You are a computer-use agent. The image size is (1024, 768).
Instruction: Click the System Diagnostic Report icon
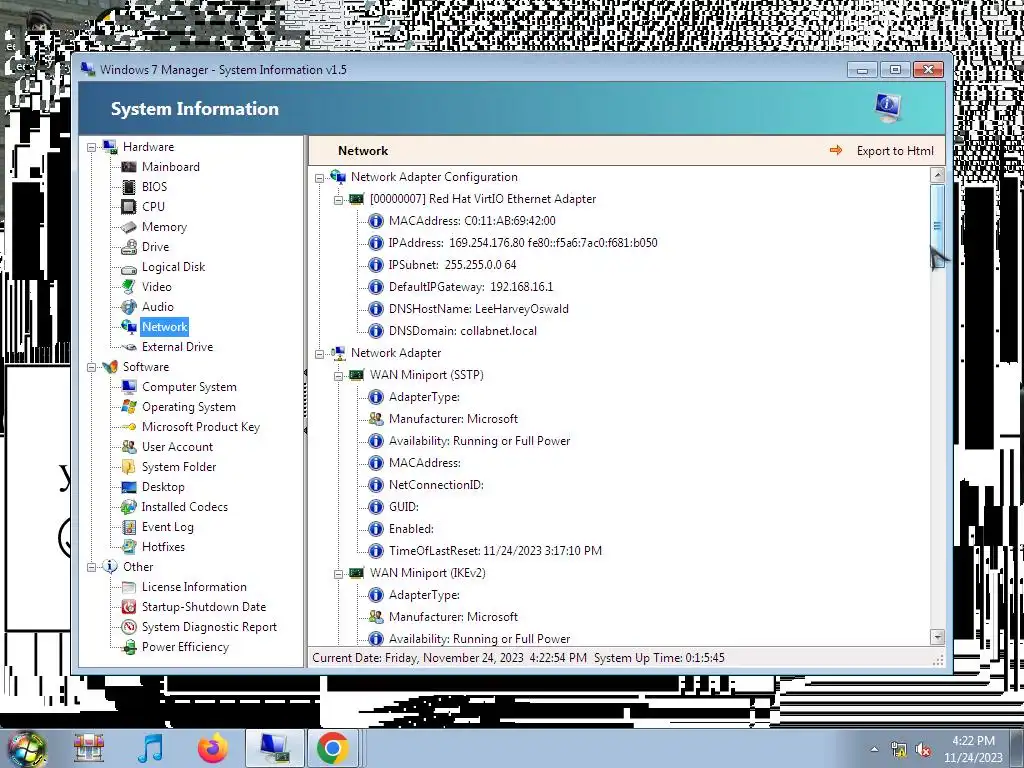click(129, 627)
